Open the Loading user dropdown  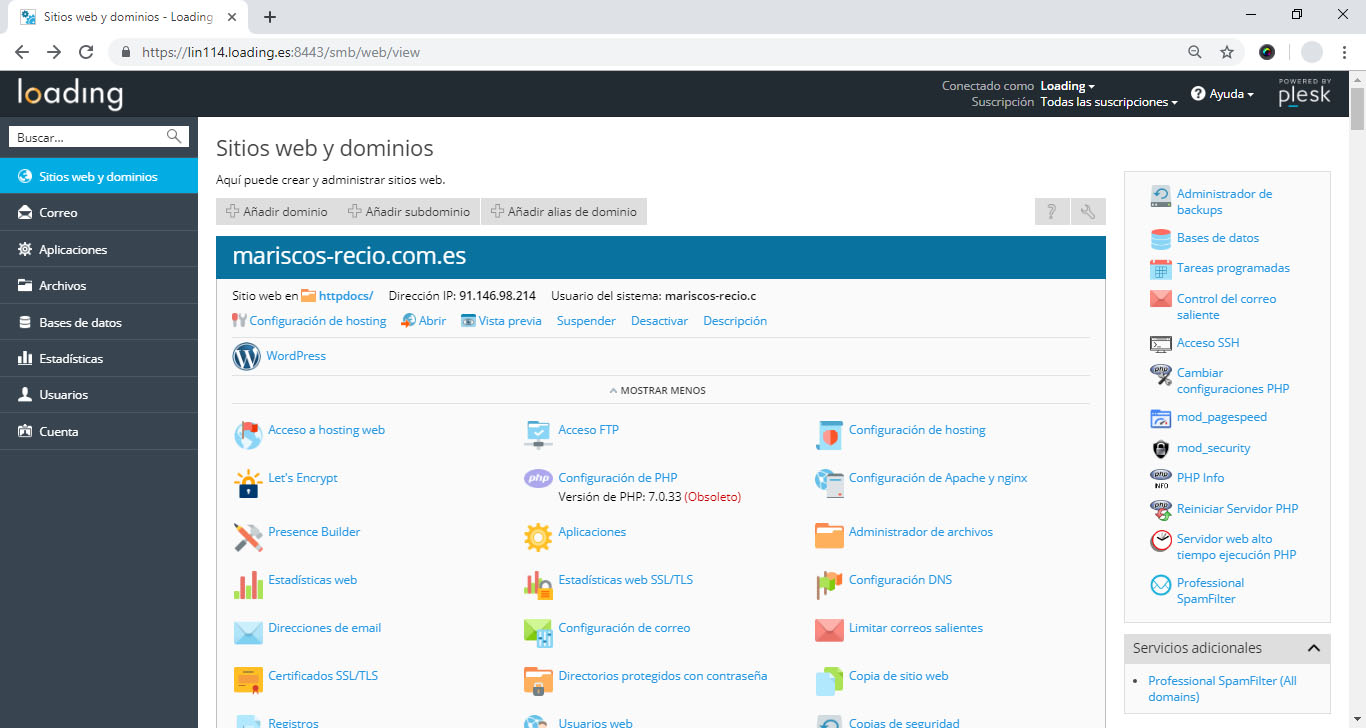[x=1067, y=86]
